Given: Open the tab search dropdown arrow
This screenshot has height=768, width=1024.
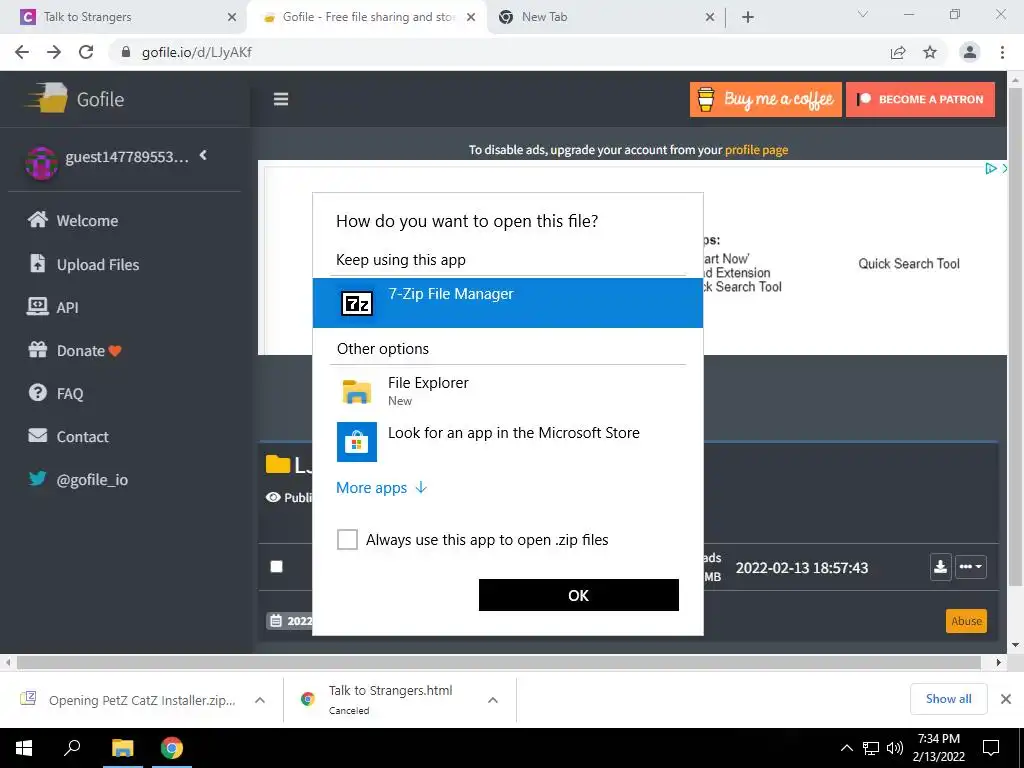Looking at the screenshot, I should click(x=863, y=14).
